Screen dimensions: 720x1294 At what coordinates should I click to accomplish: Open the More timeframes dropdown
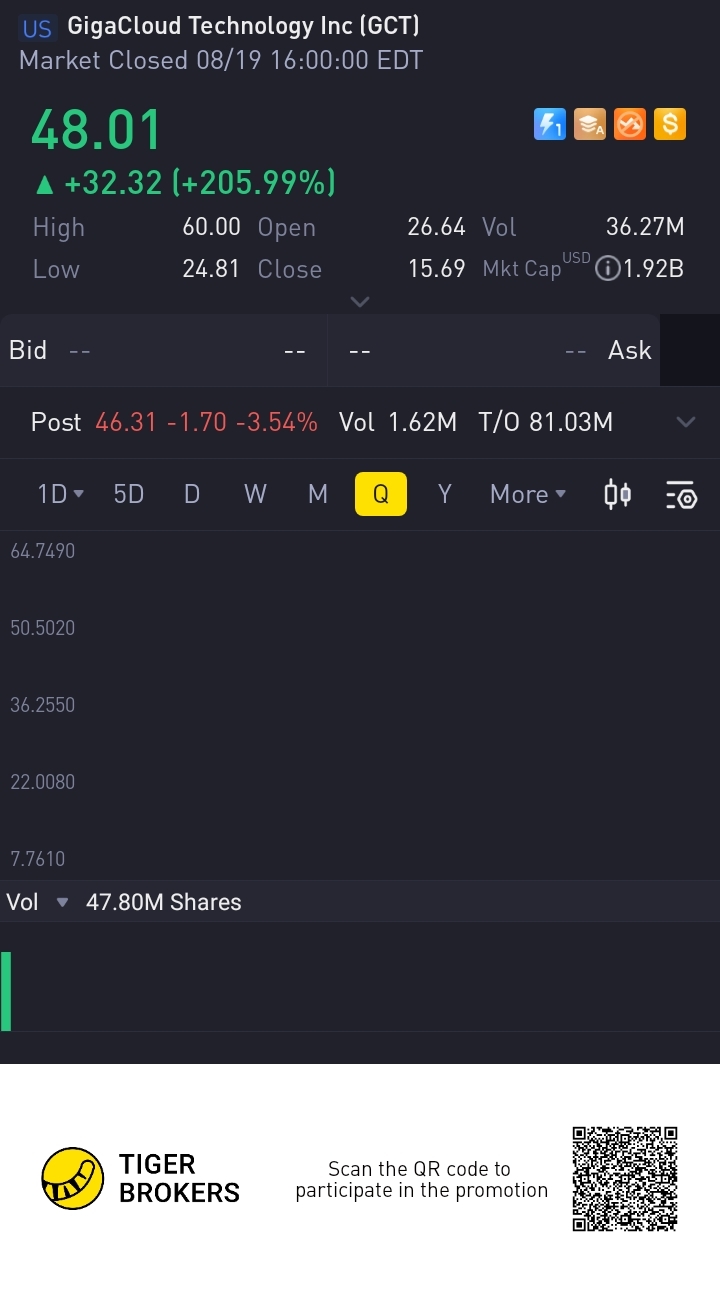tap(528, 494)
